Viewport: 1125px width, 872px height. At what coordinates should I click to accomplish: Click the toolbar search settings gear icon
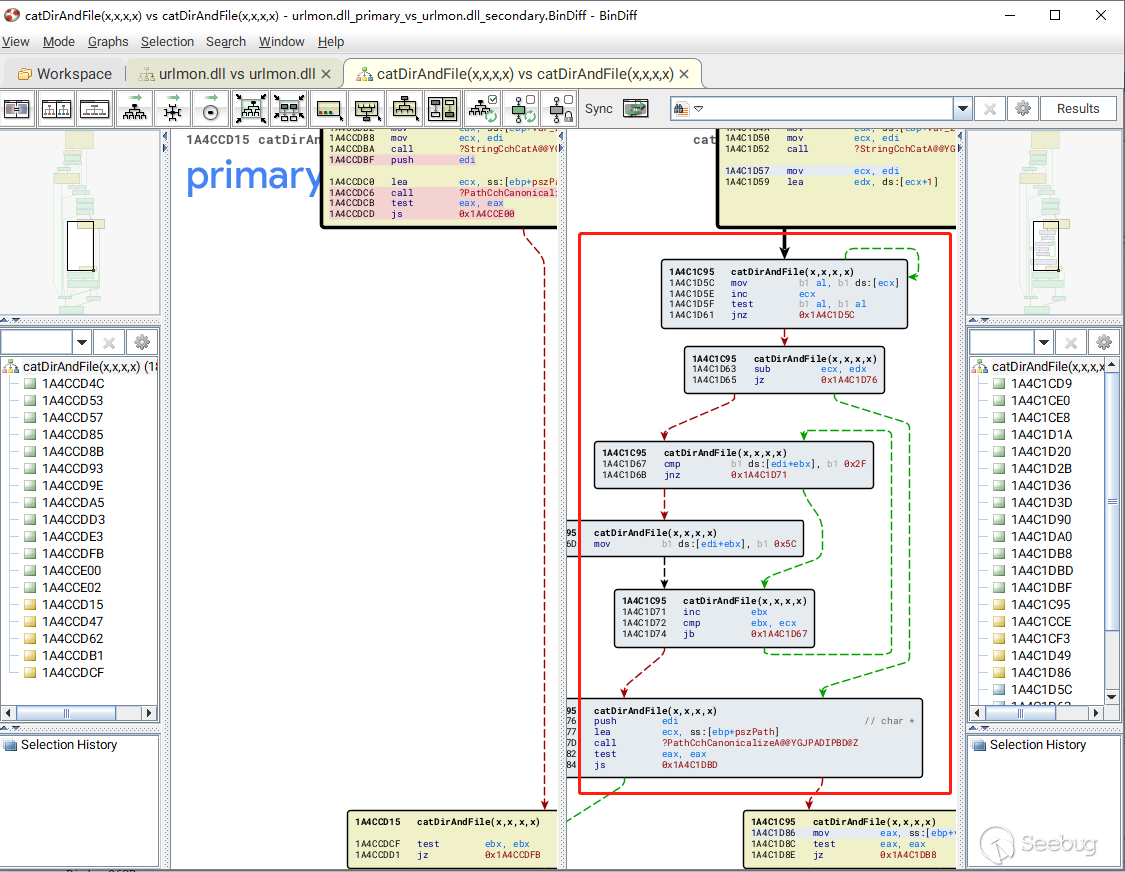(x=1022, y=109)
